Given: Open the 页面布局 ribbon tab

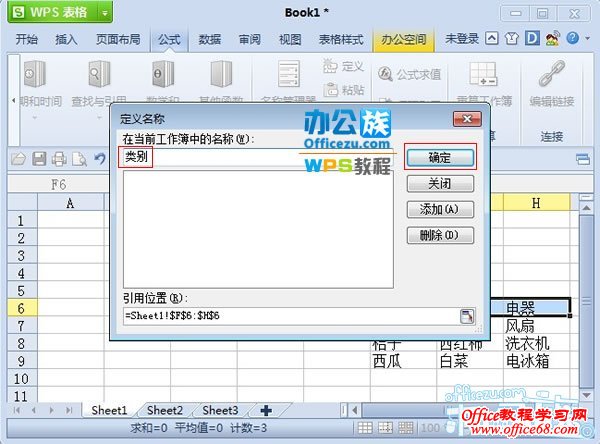Looking at the screenshot, I should pos(118,39).
